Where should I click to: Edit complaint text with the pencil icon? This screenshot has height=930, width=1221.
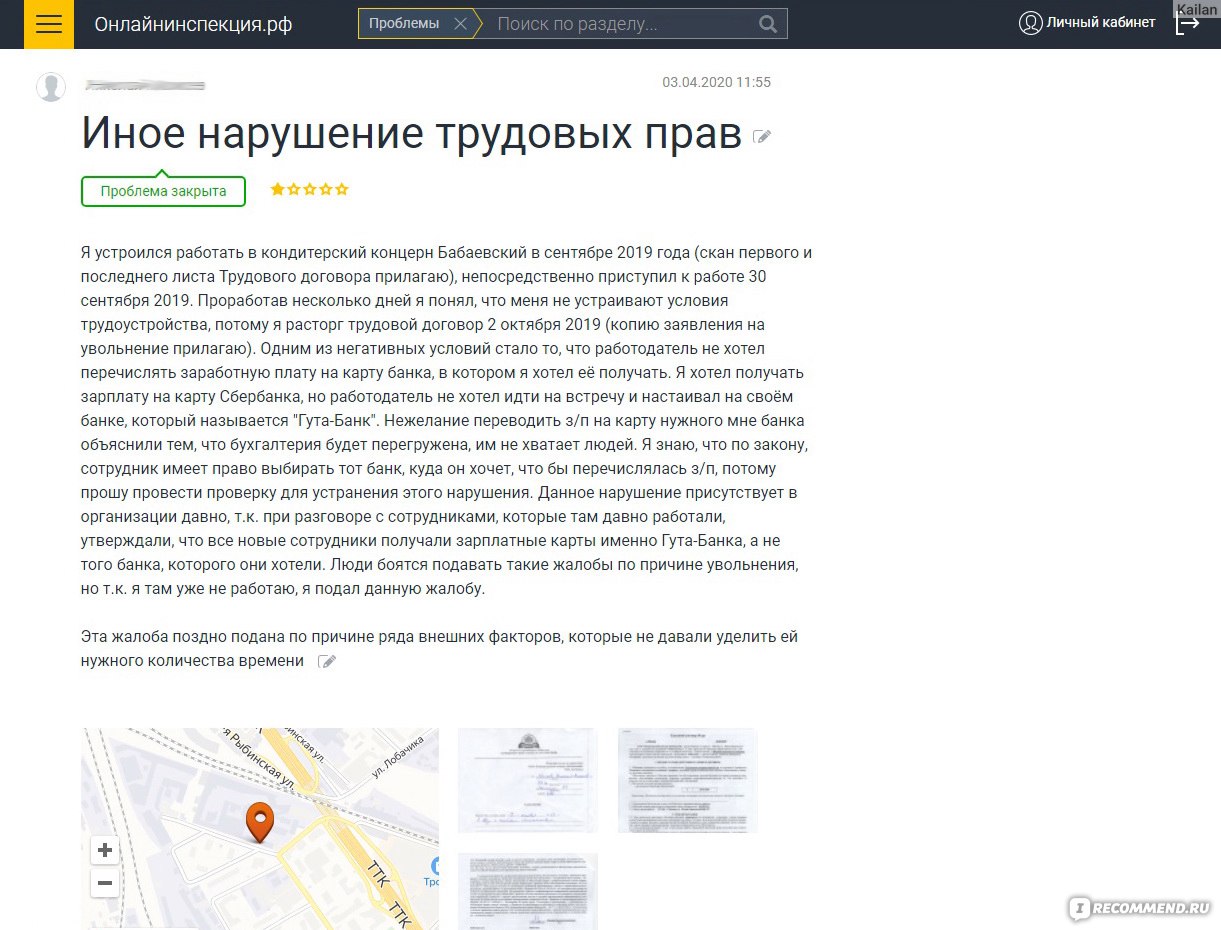coord(327,661)
